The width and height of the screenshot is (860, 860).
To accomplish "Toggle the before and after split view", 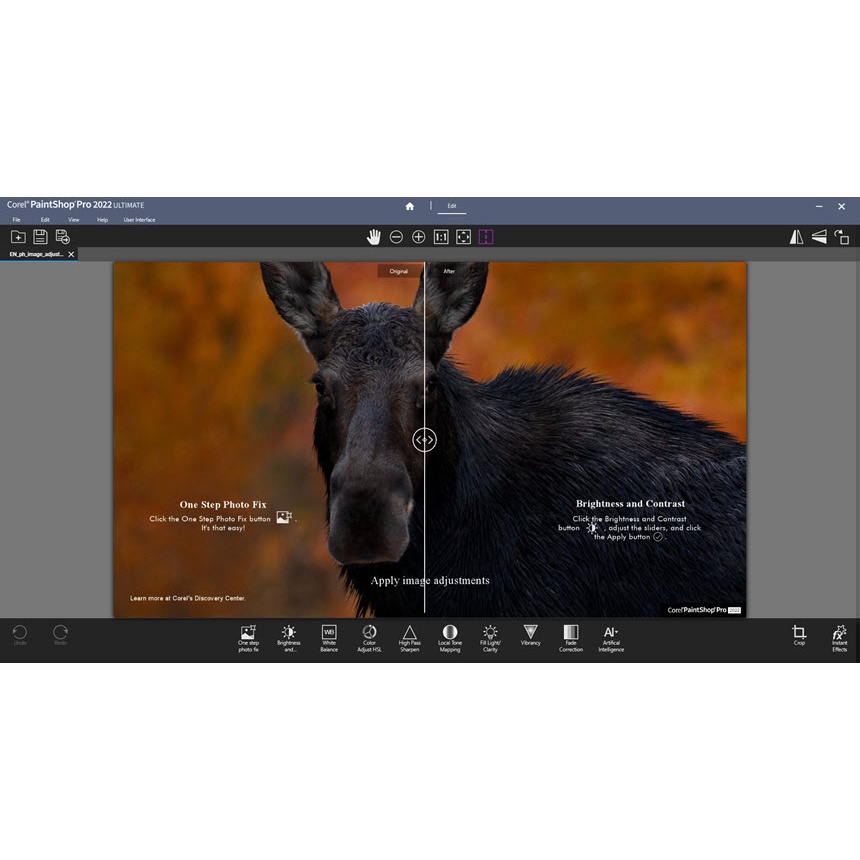I will 485,236.
